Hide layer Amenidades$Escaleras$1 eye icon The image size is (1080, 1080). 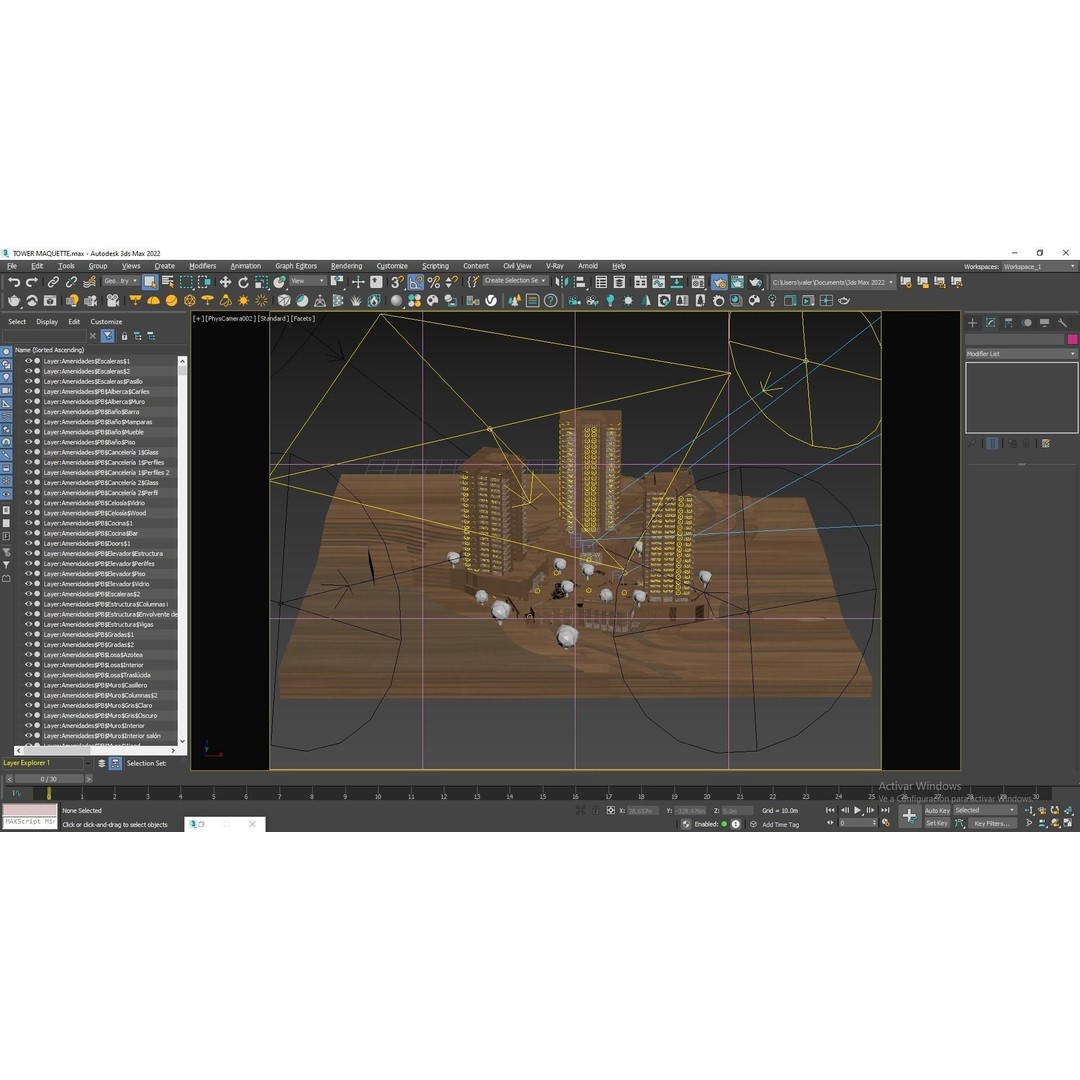[x=28, y=361]
